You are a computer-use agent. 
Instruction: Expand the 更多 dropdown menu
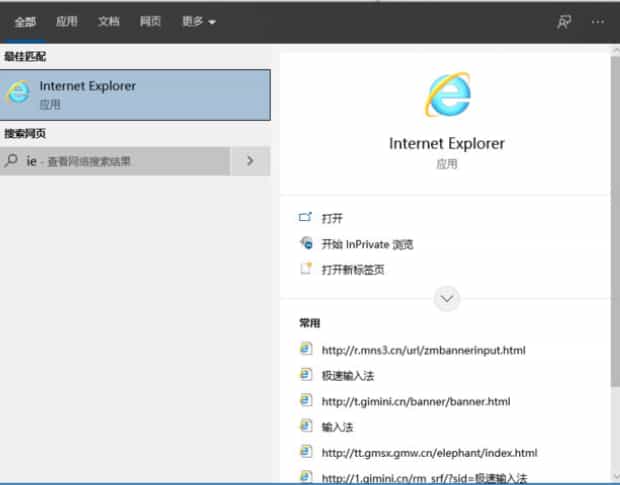point(198,21)
